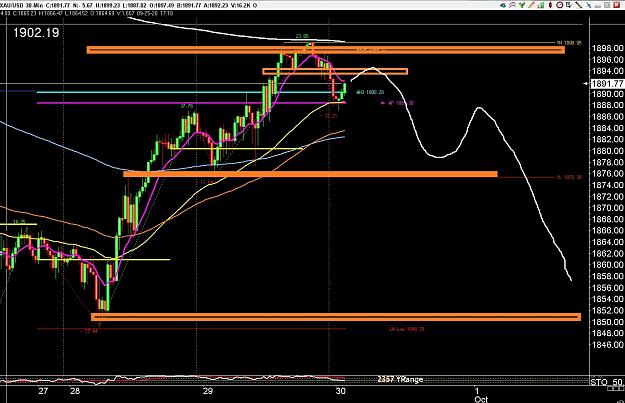Click the XAUUSD 30-Min chart title
625x403 pixels.
pyautogui.click(x=22, y=5)
